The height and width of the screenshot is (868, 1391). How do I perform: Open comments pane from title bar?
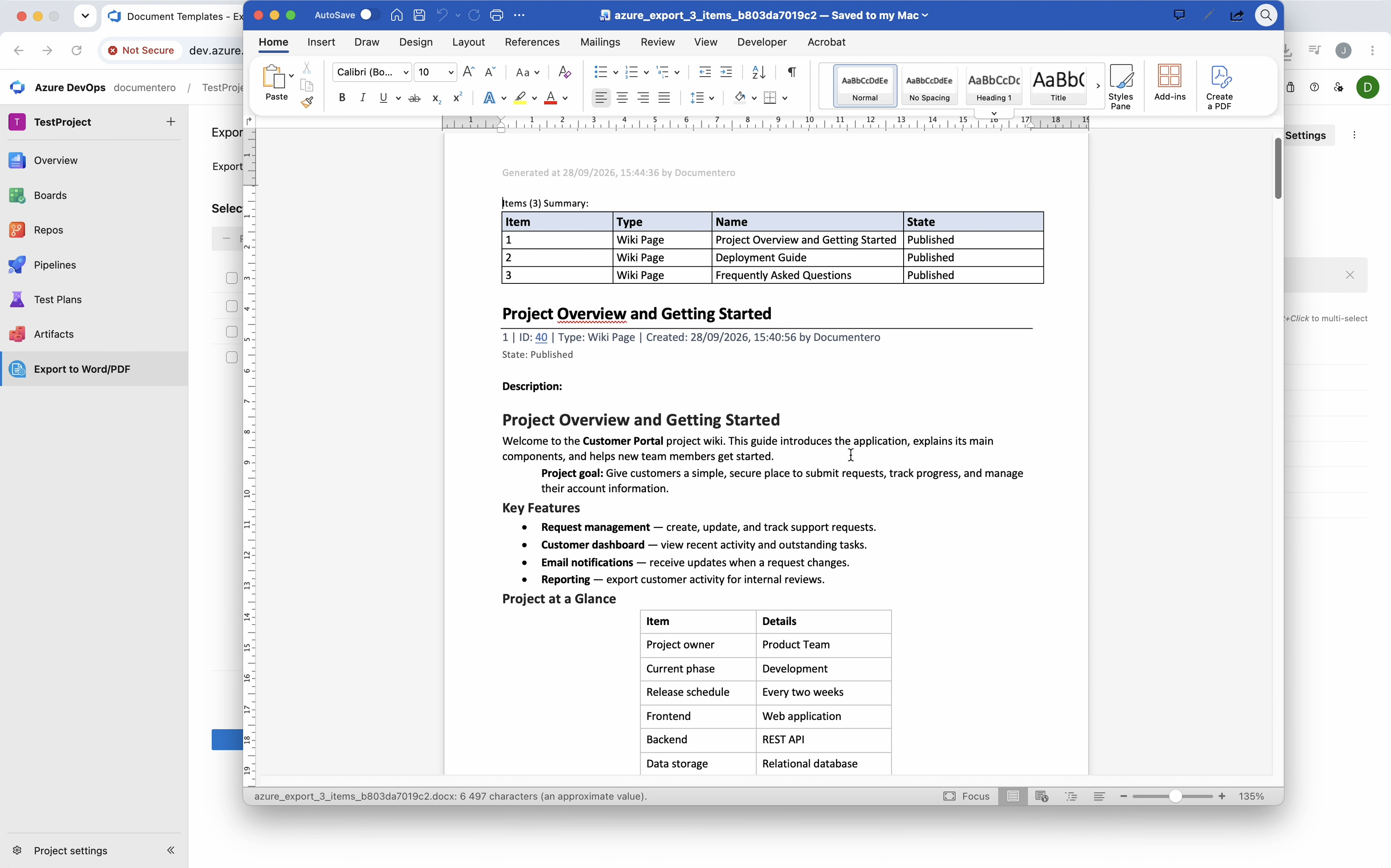pyautogui.click(x=1179, y=15)
